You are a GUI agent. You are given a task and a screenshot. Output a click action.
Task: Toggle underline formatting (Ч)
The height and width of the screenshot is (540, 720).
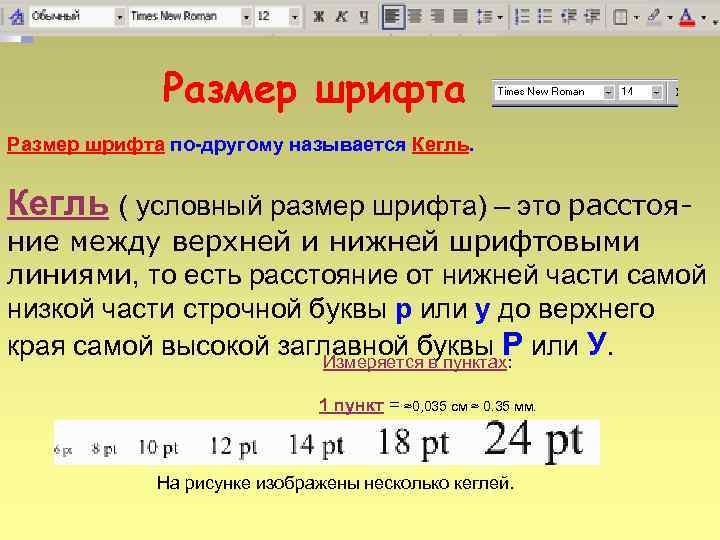point(364,17)
